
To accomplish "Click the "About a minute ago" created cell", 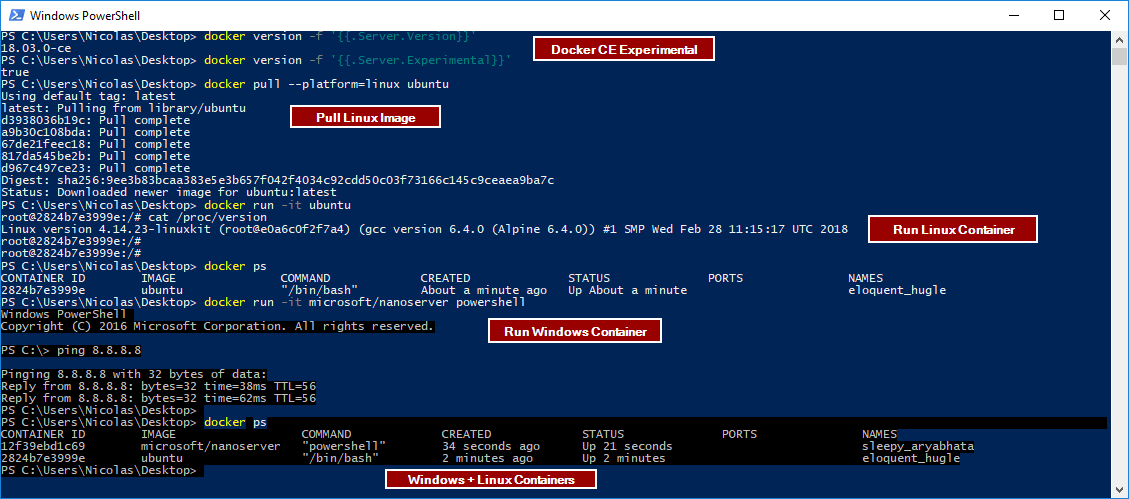I will click(483, 291).
